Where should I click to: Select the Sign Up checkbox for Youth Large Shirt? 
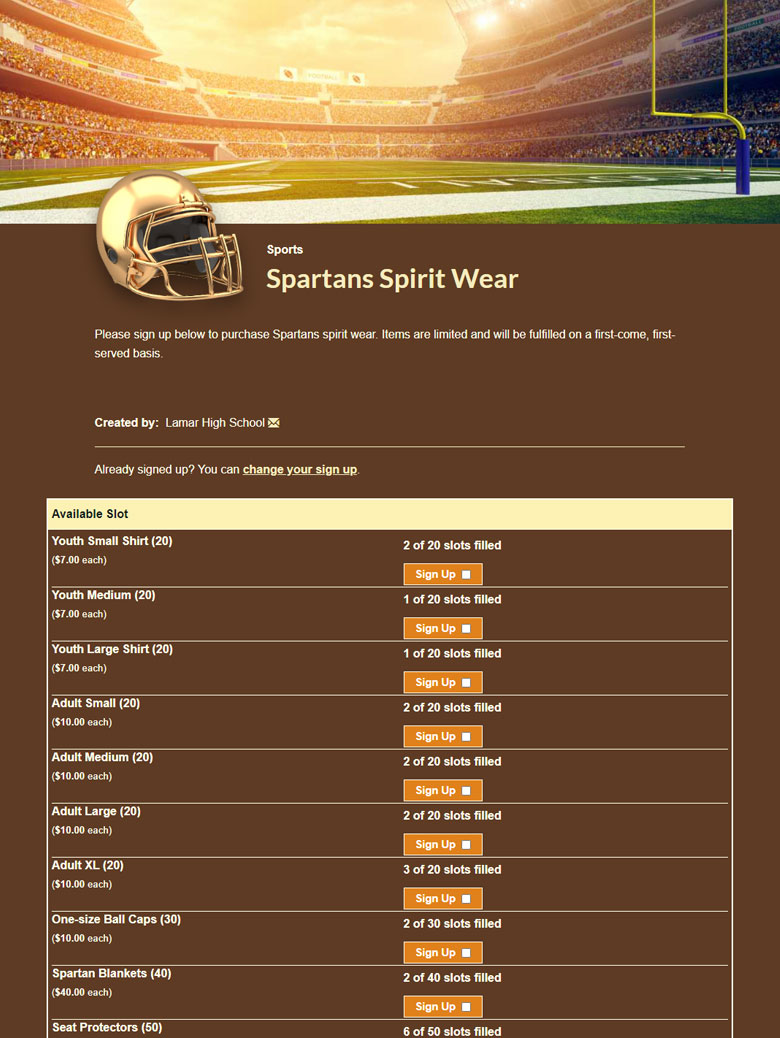(466, 683)
